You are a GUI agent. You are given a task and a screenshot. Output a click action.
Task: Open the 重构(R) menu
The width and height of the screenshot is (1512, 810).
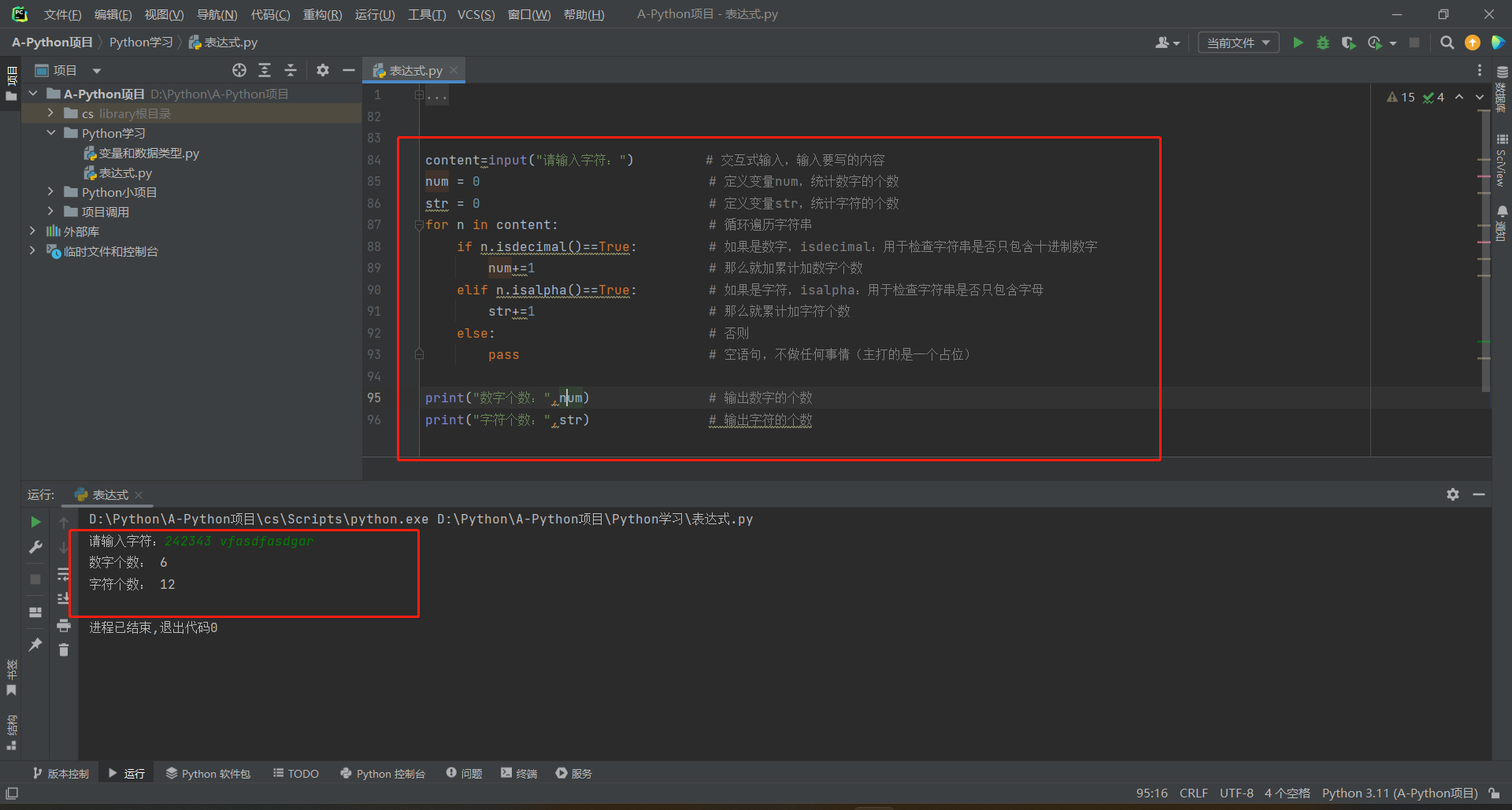coord(322,14)
